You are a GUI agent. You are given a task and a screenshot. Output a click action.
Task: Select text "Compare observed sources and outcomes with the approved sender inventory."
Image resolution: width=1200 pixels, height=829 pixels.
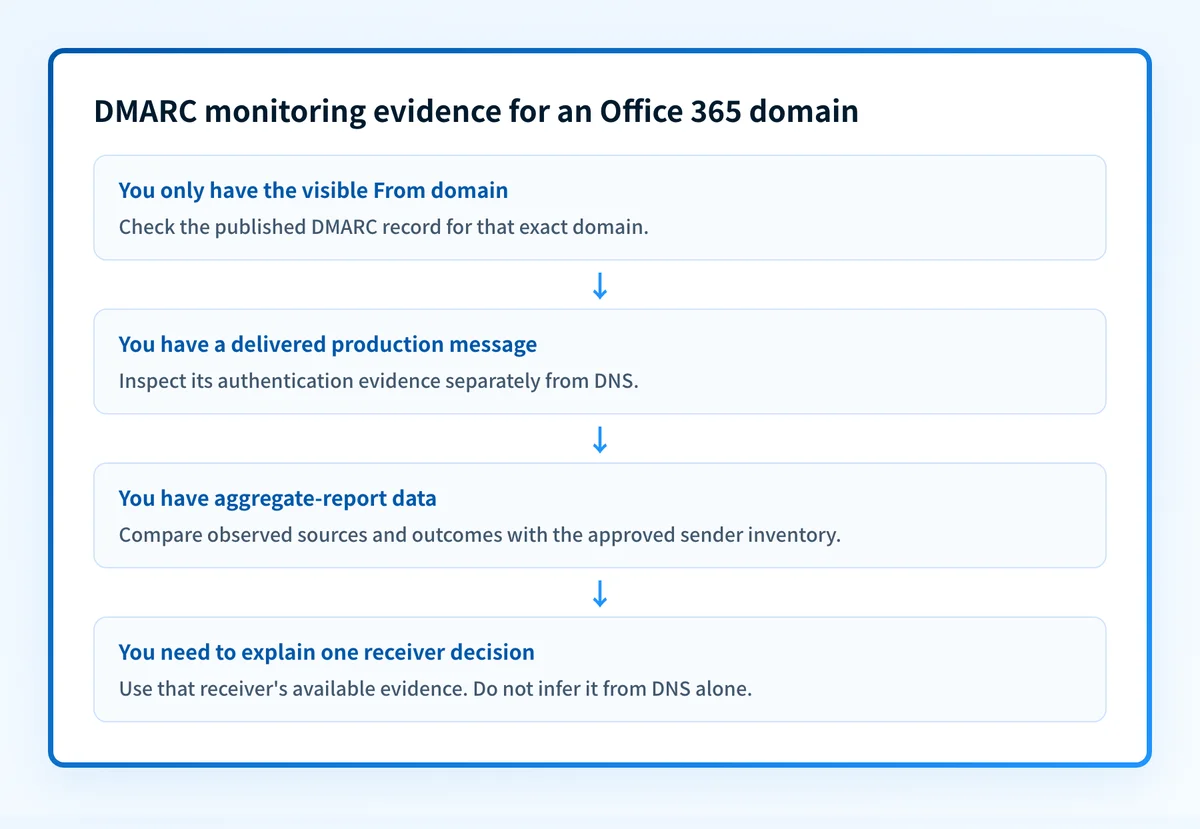tap(480, 534)
